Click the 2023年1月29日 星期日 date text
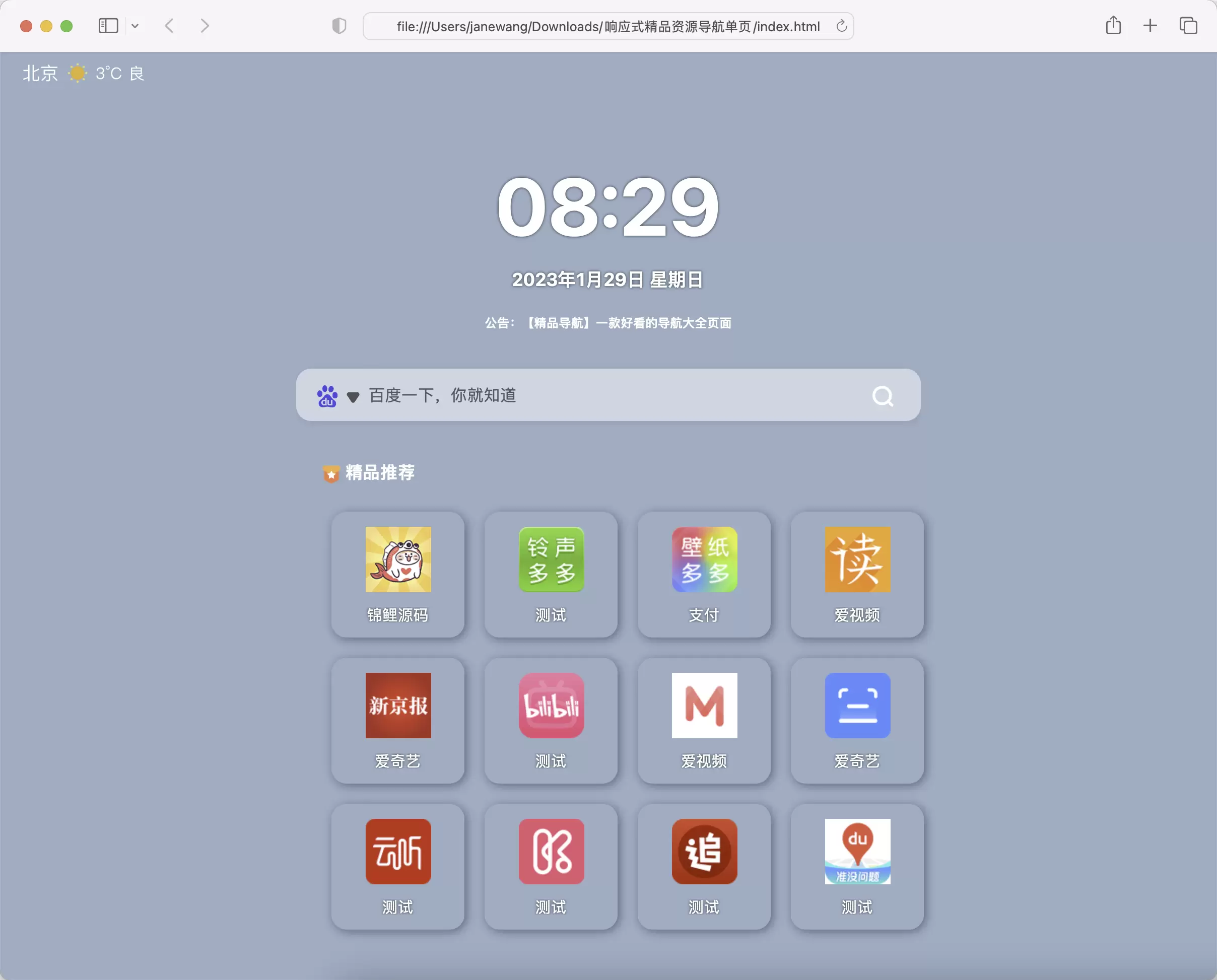 click(607, 280)
